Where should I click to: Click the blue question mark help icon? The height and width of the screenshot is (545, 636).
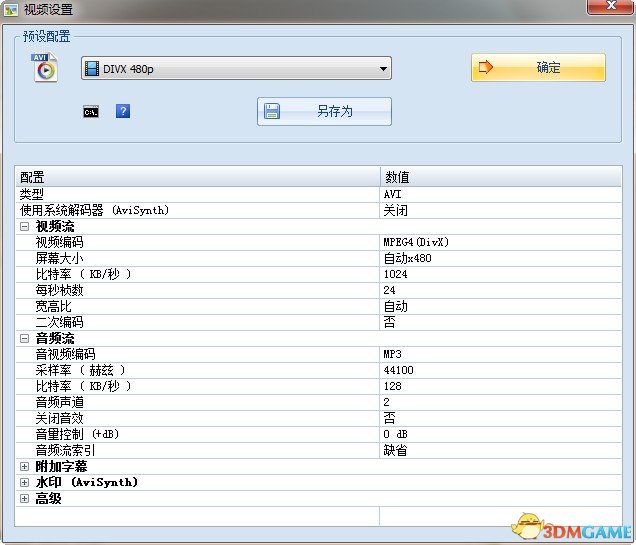[x=123, y=111]
